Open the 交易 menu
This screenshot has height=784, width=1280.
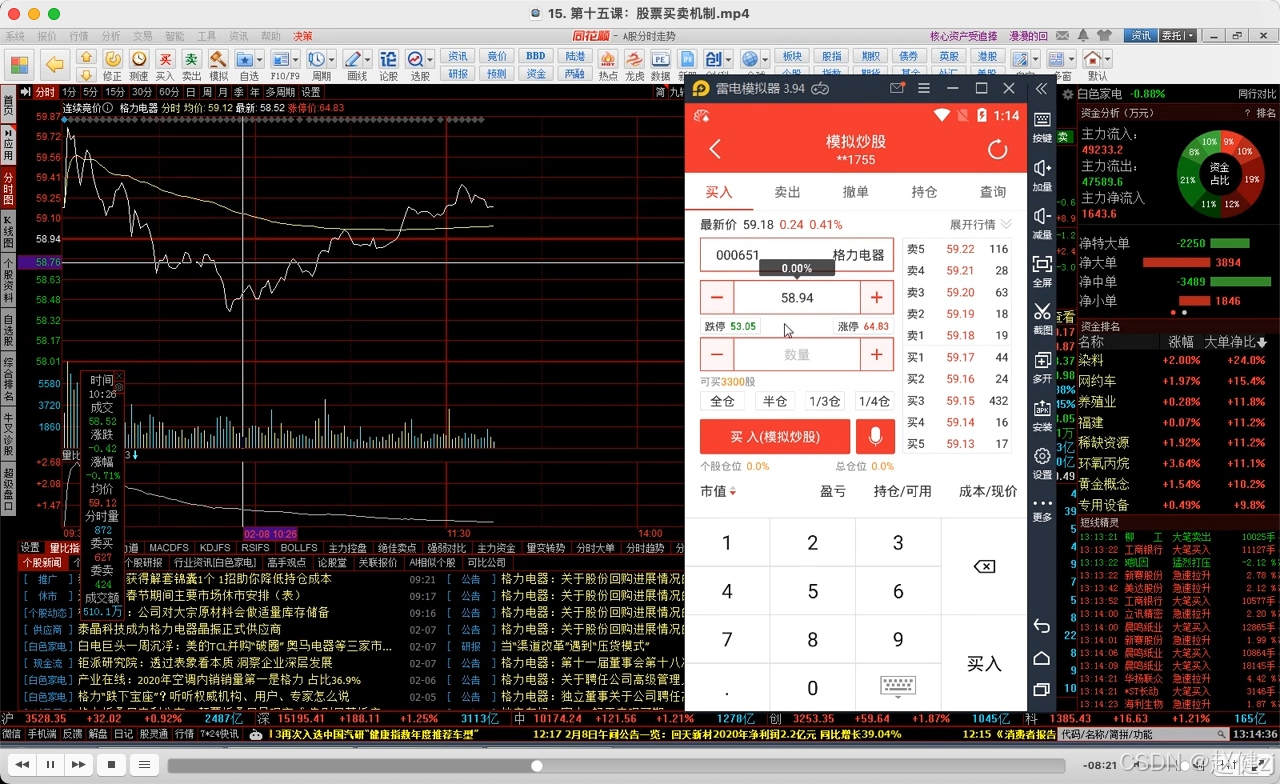click(142, 36)
